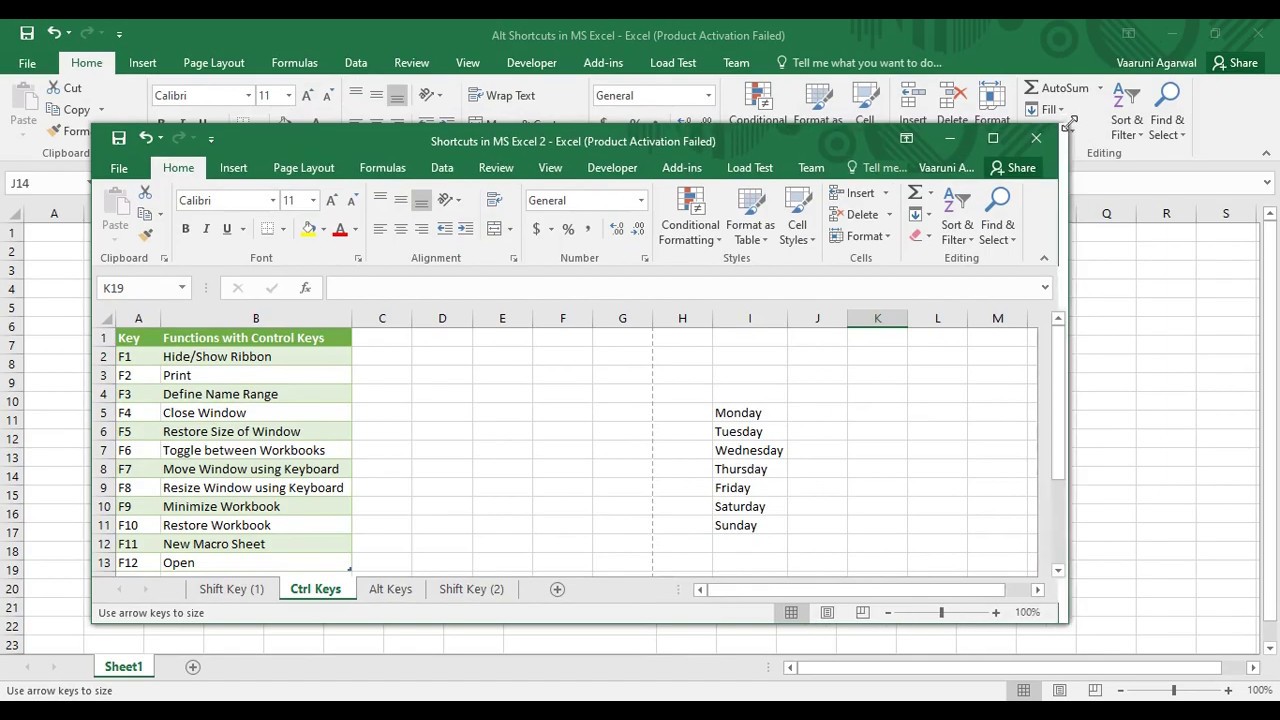Open Review tab in background Excel window
1280x720 pixels.
411,63
